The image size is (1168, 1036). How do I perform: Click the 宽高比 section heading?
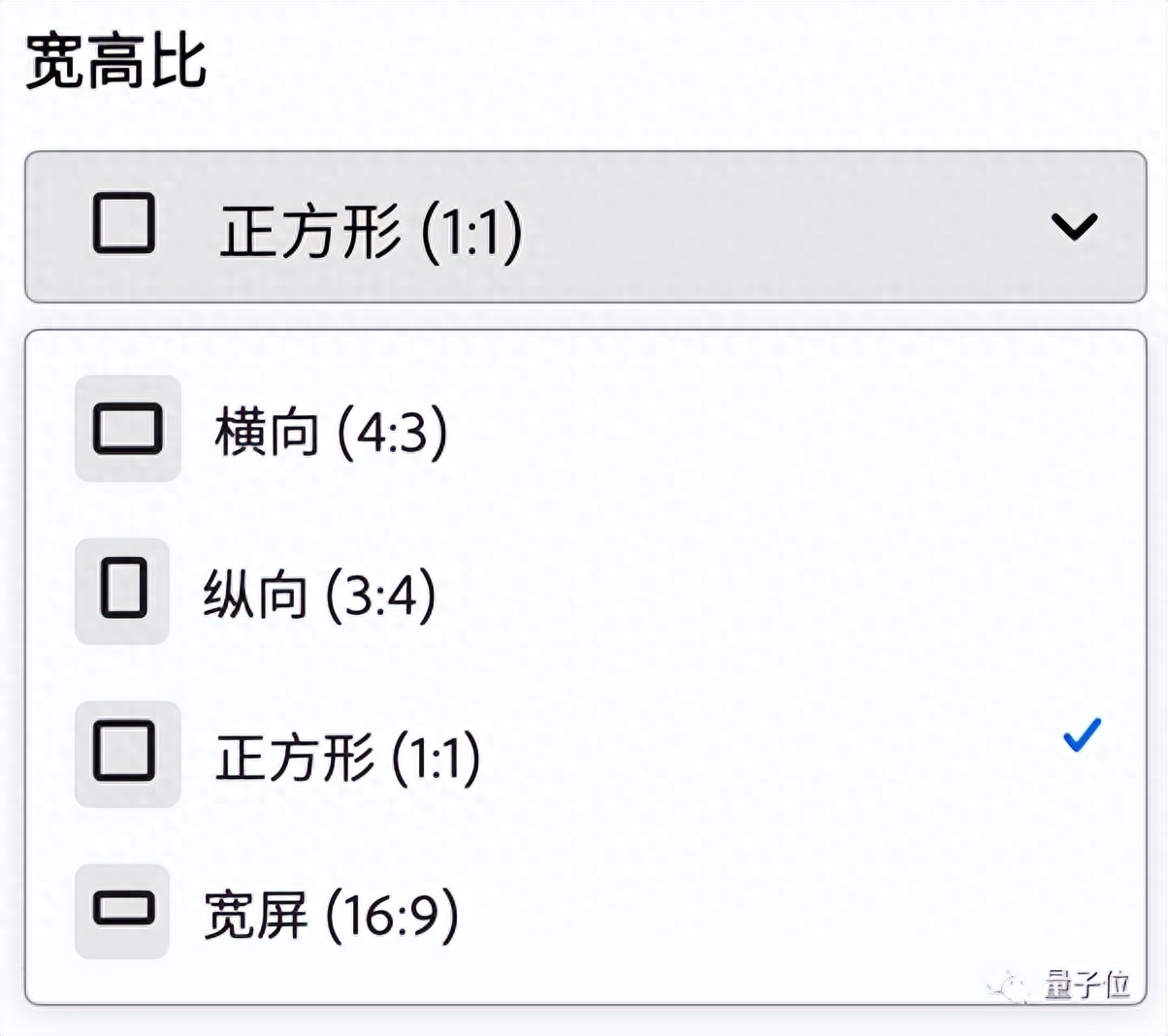[x=114, y=60]
